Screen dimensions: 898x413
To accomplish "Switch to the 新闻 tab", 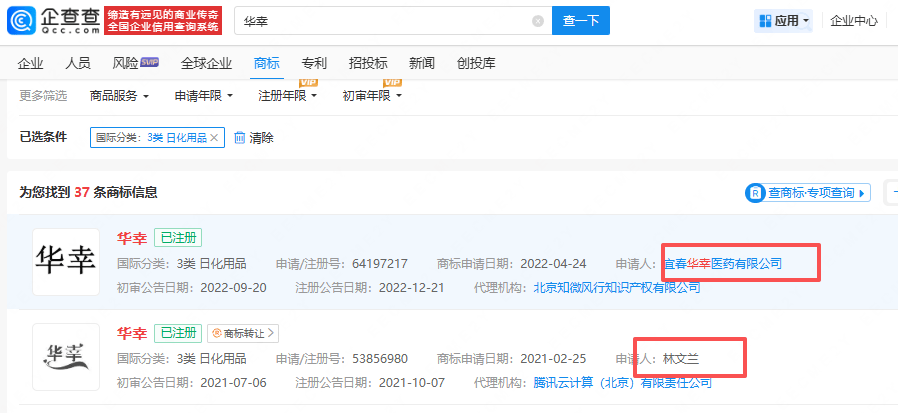I will point(422,64).
